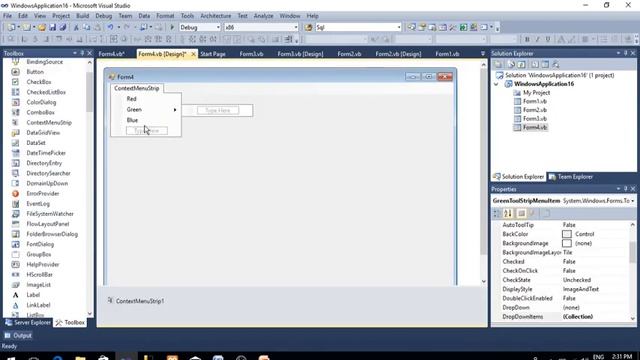Screen dimensions: 640x360
Task: Open the active document list dropdown
Action: (483, 53)
